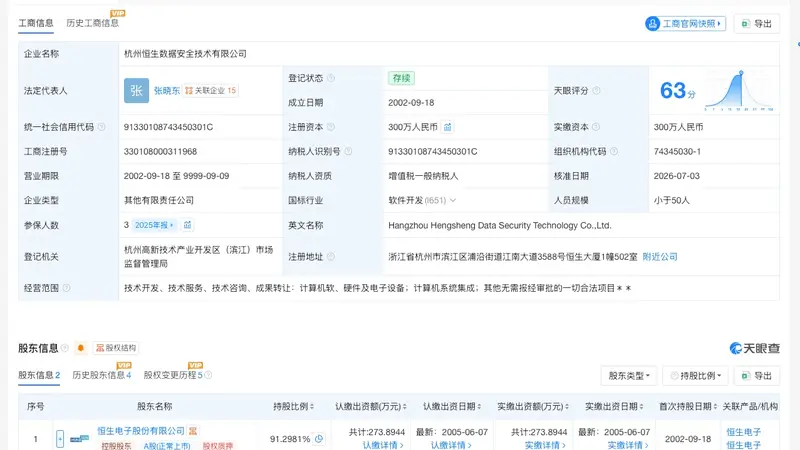Viewport: 800px width, 450px height.
Task: Export shareholder list with 导出 button
Action: coord(757,376)
